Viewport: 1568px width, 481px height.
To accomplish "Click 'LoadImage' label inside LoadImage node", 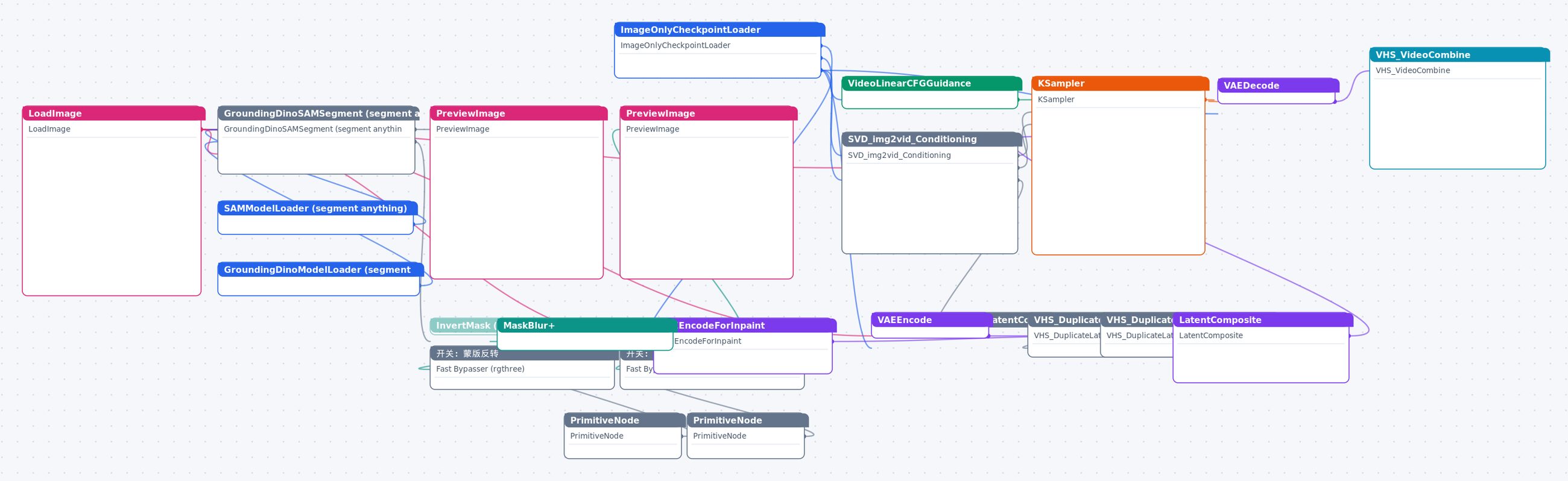I will [x=49, y=129].
